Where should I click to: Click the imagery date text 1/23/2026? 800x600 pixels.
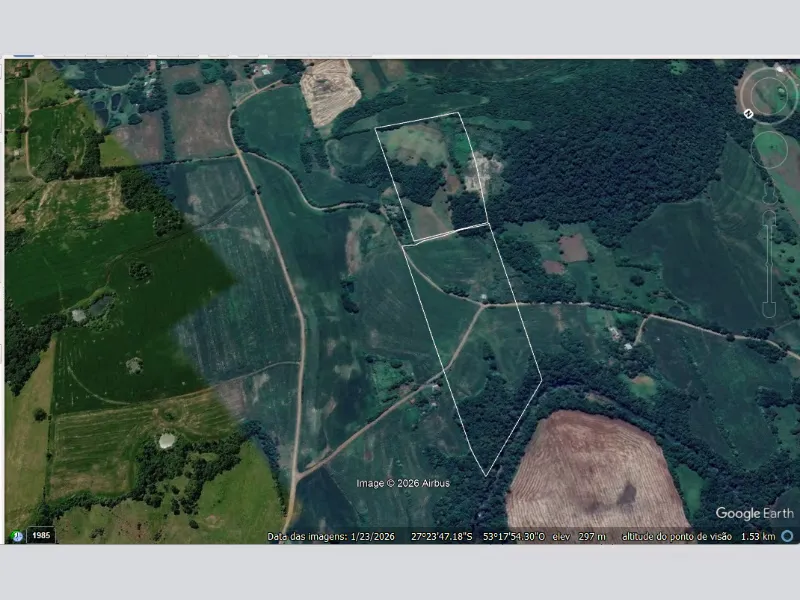pos(372,536)
